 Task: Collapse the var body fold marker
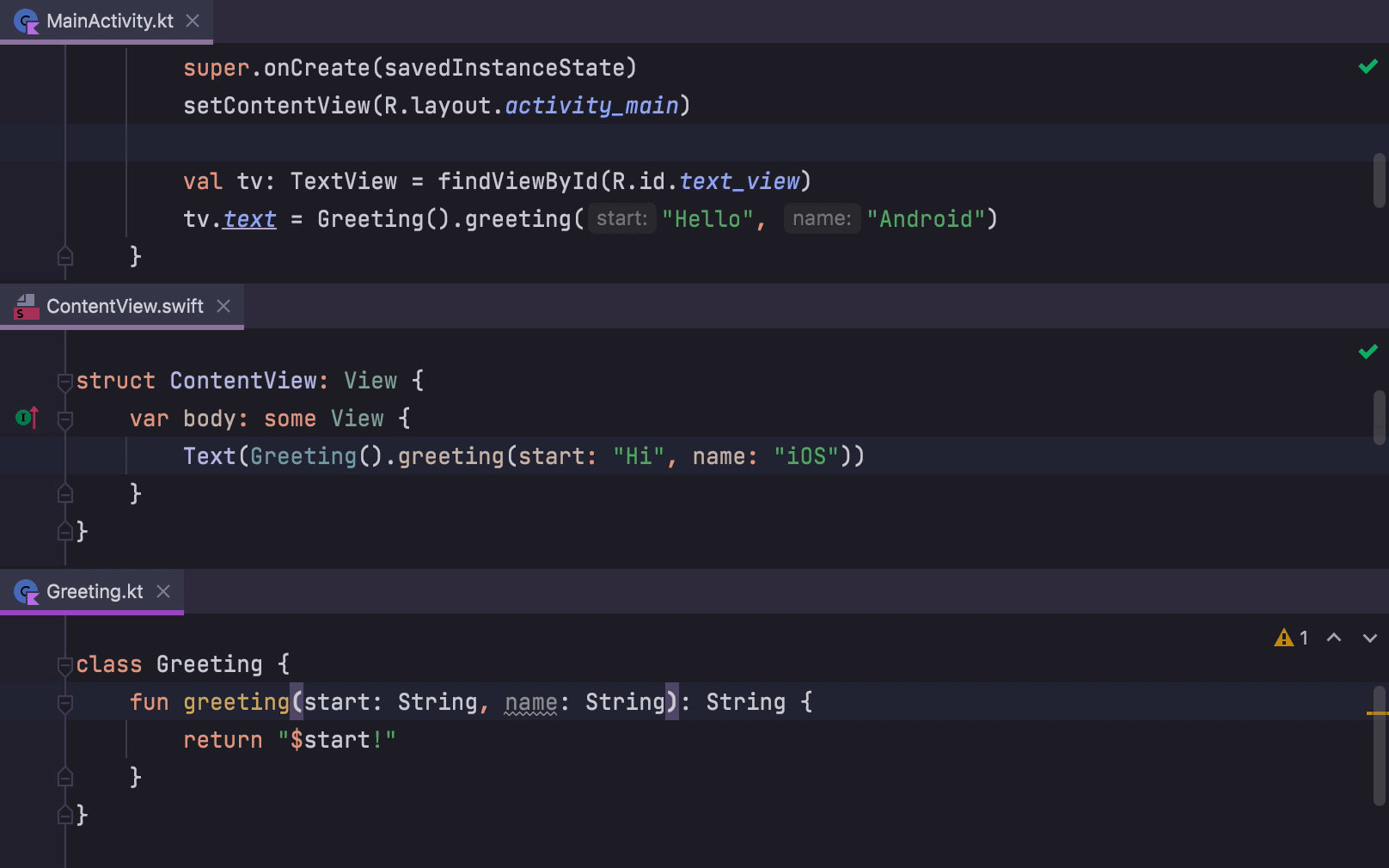64,419
